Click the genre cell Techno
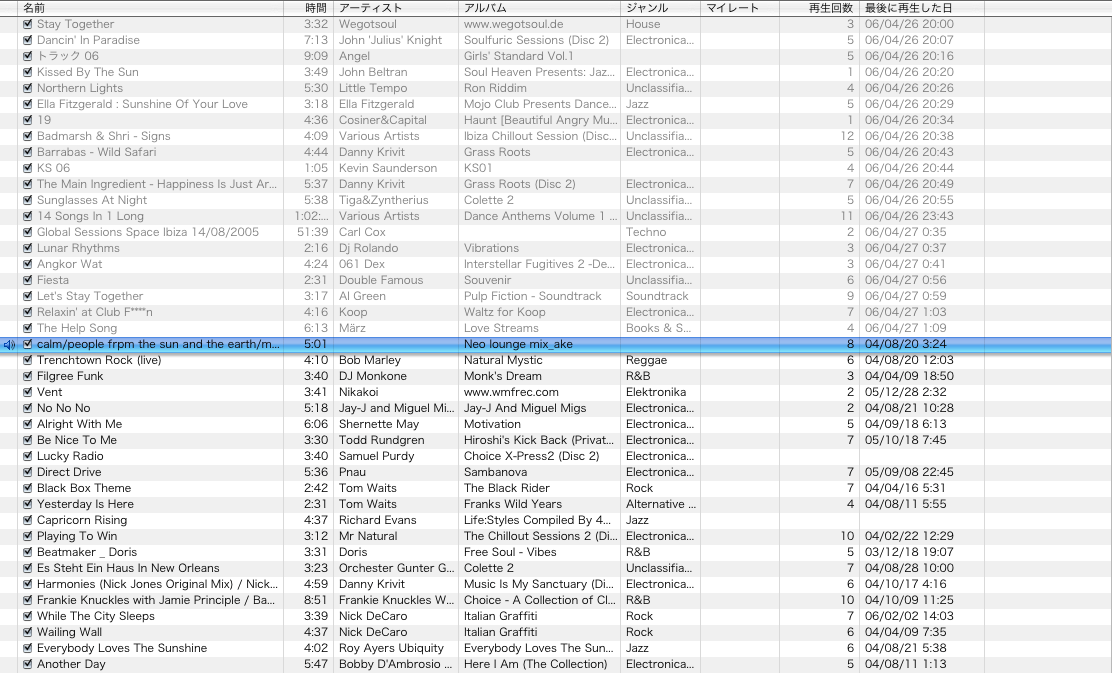 646,233
